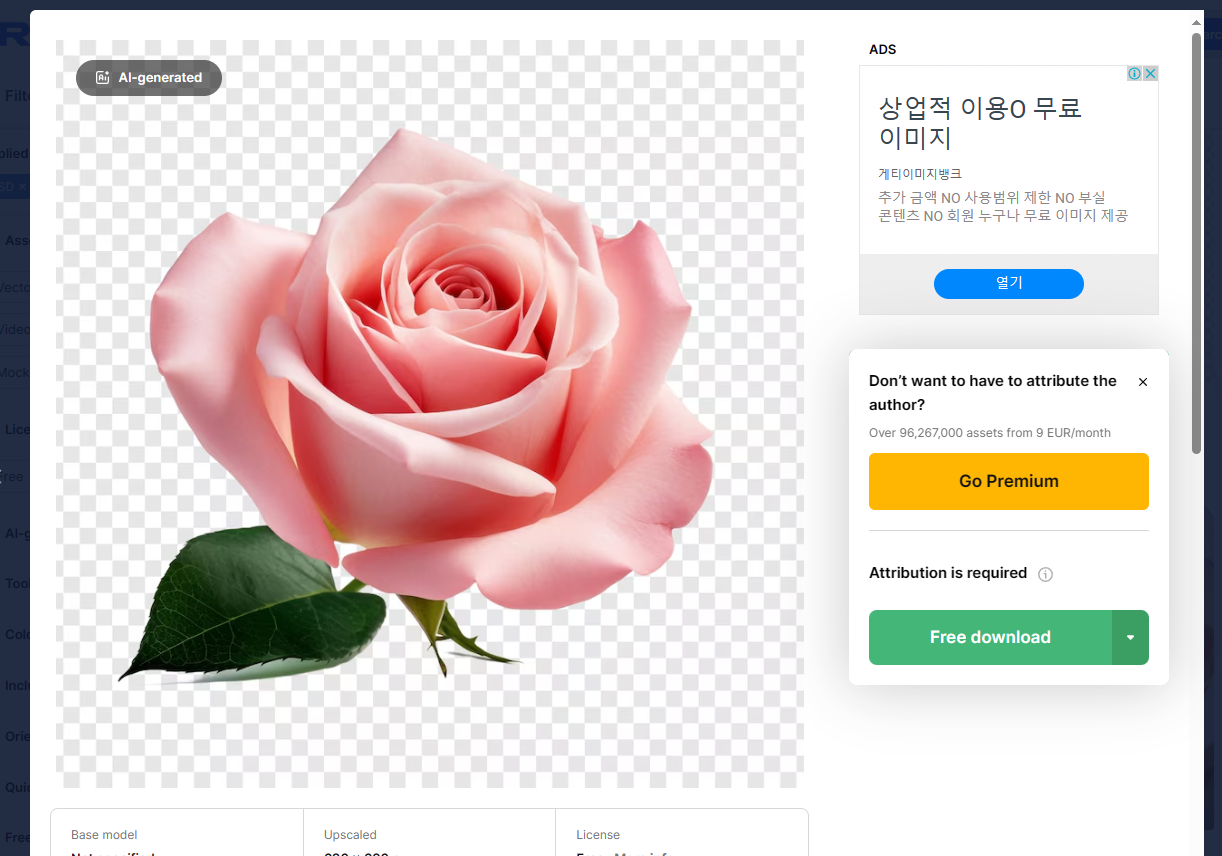Viewport: 1222px width, 856px height.
Task: Remove the applied '3D' filter chip
Action: click(24, 187)
